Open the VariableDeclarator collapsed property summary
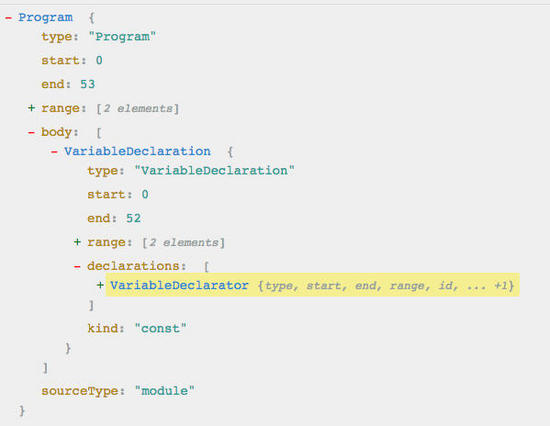Viewport: 550px width, 426px height. click(386, 286)
